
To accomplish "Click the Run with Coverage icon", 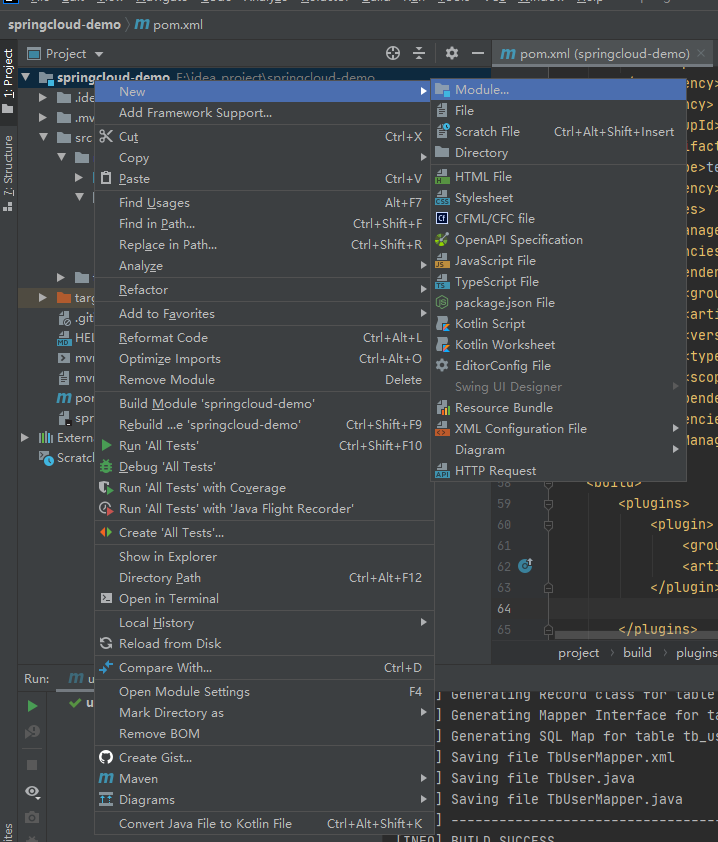I will click(106, 488).
